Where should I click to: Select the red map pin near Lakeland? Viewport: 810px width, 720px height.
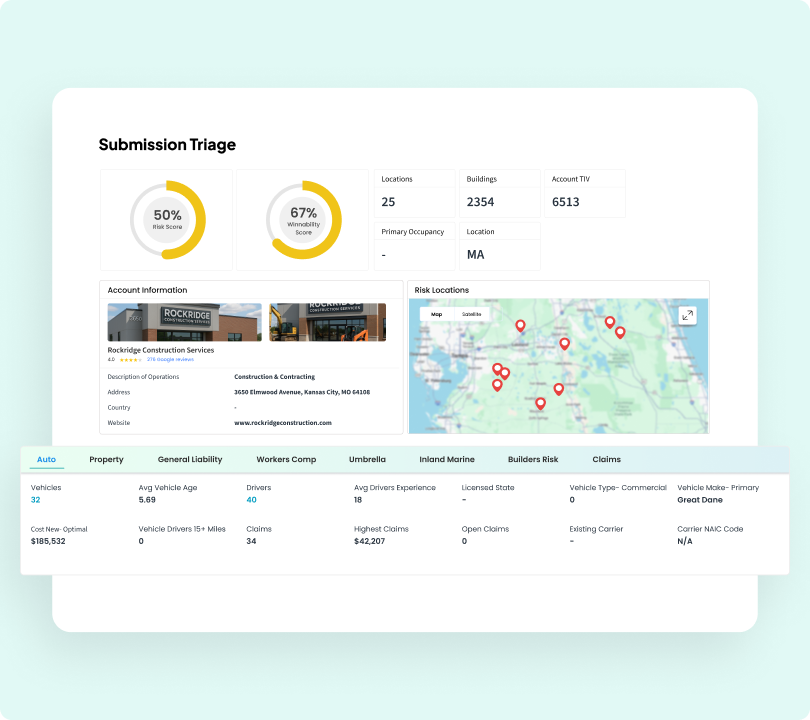coord(520,326)
